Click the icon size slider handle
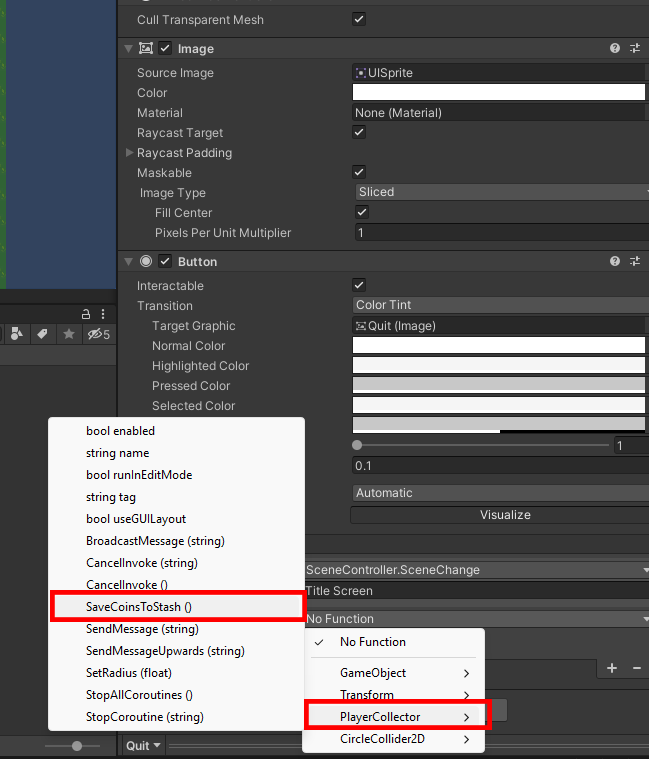Screen dimensions: 649x759 coord(77,746)
